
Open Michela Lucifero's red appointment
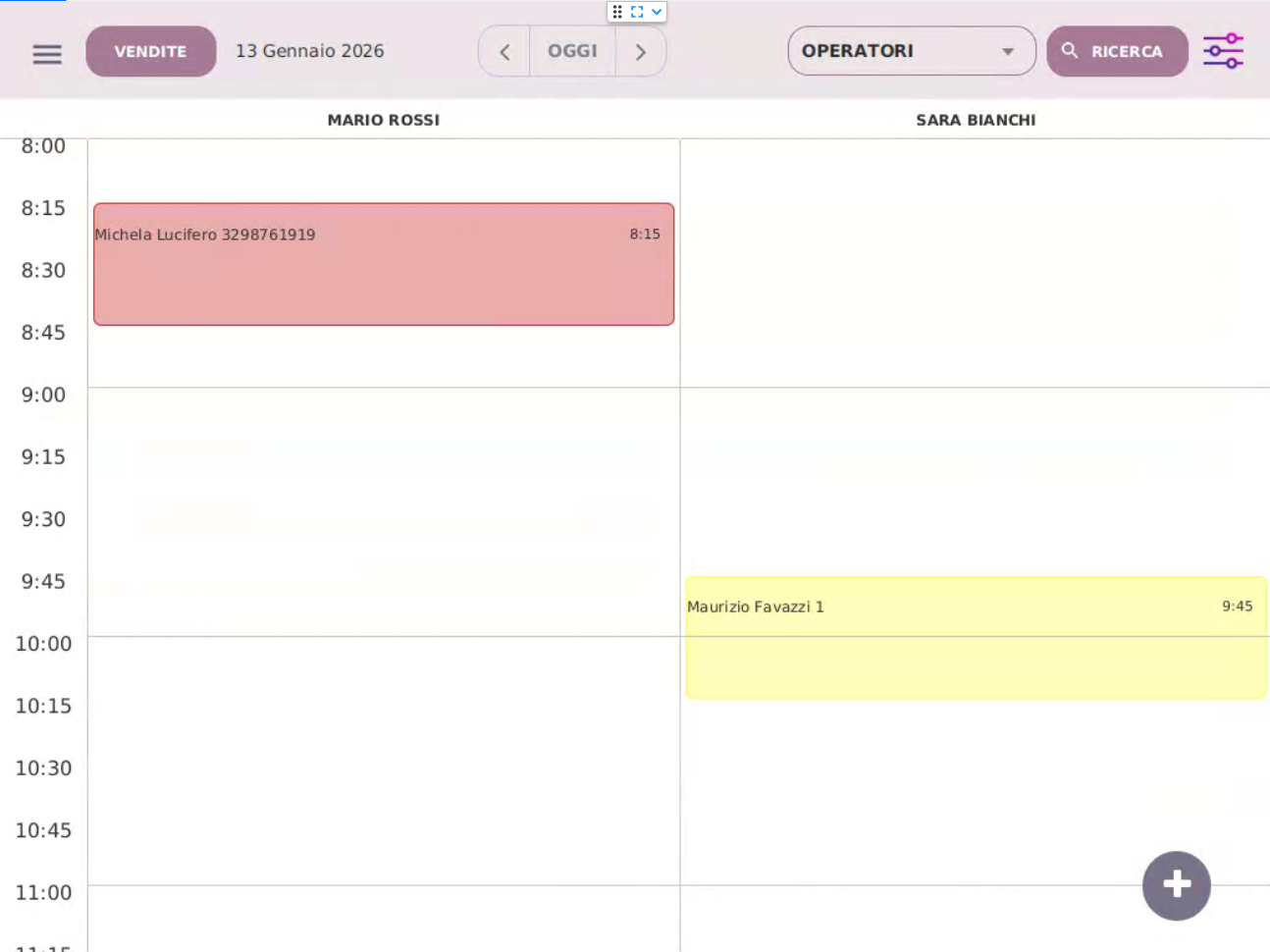pyautogui.click(x=383, y=265)
